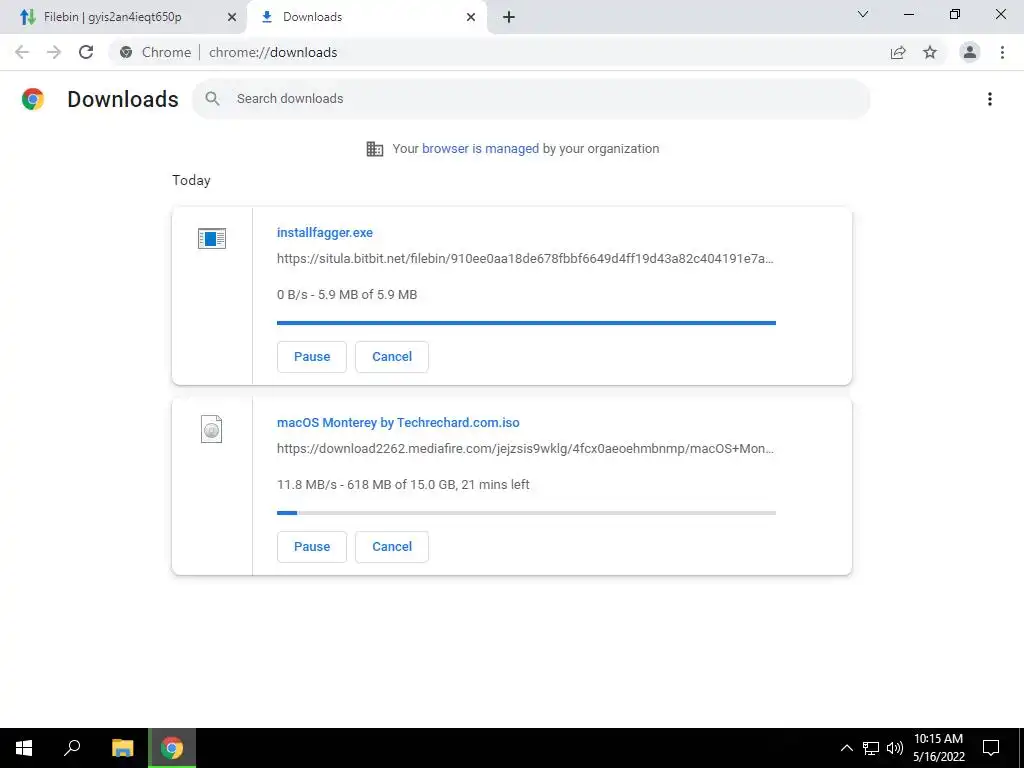Bookmark this tab with the star icon
Image resolution: width=1024 pixels, height=768 pixels.
pos(930,52)
